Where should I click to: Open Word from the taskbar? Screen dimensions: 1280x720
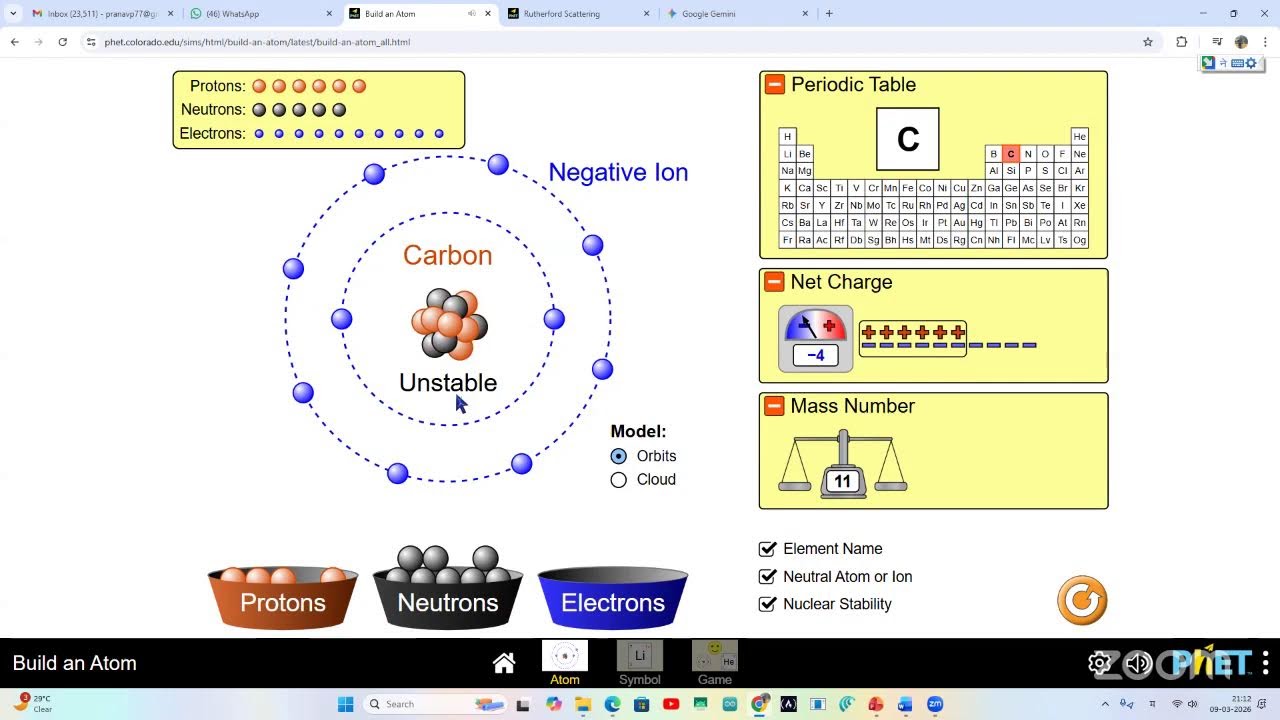pos(906,704)
